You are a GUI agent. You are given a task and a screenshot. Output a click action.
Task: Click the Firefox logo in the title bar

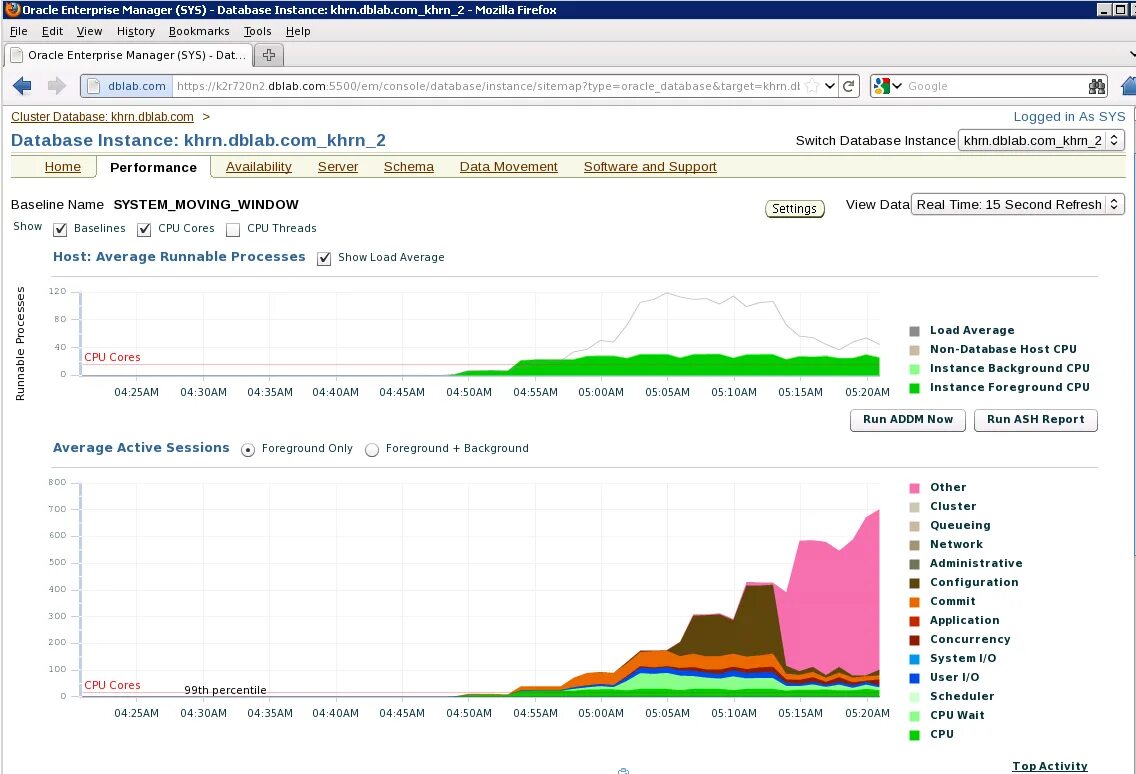pyautogui.click(x=12, y=9)
